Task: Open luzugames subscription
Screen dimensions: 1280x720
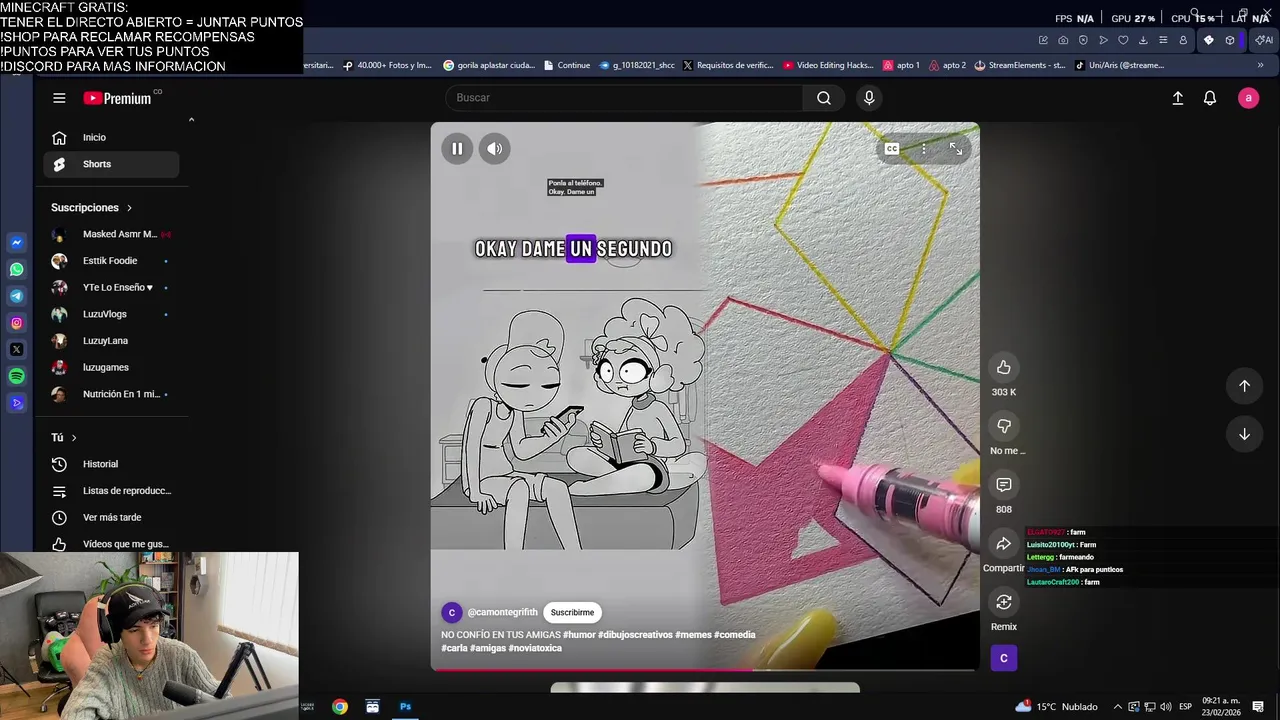Action: coord(111,367)
